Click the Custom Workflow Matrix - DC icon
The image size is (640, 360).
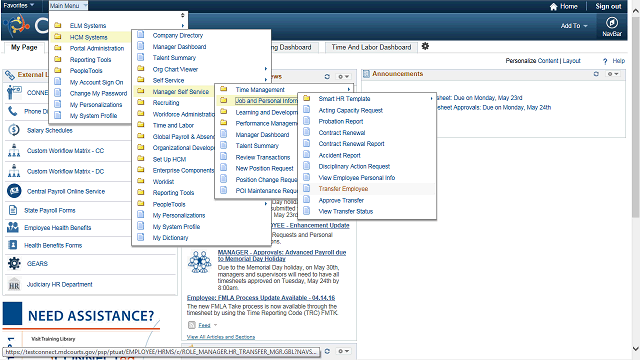pyautogui.click(x=14, y=171)
